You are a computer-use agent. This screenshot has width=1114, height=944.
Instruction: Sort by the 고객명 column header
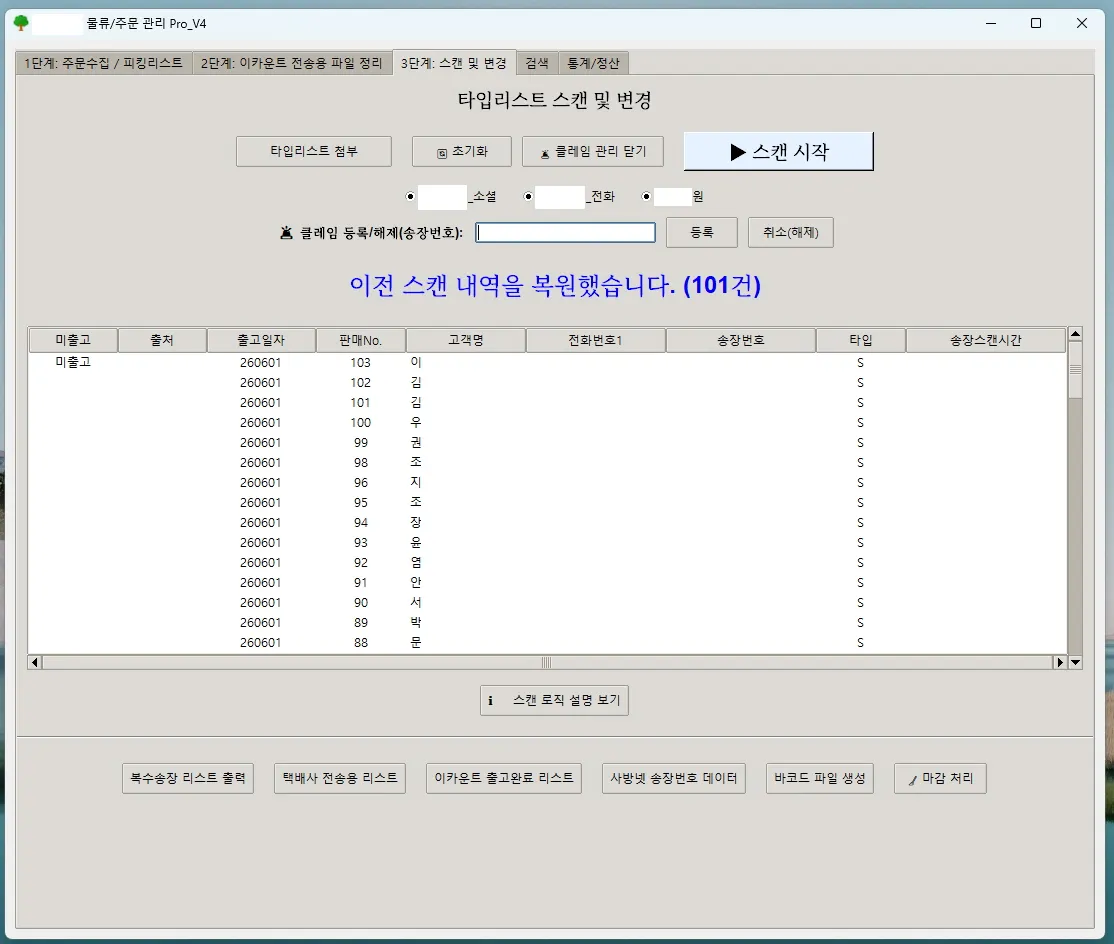pos(466,340)
